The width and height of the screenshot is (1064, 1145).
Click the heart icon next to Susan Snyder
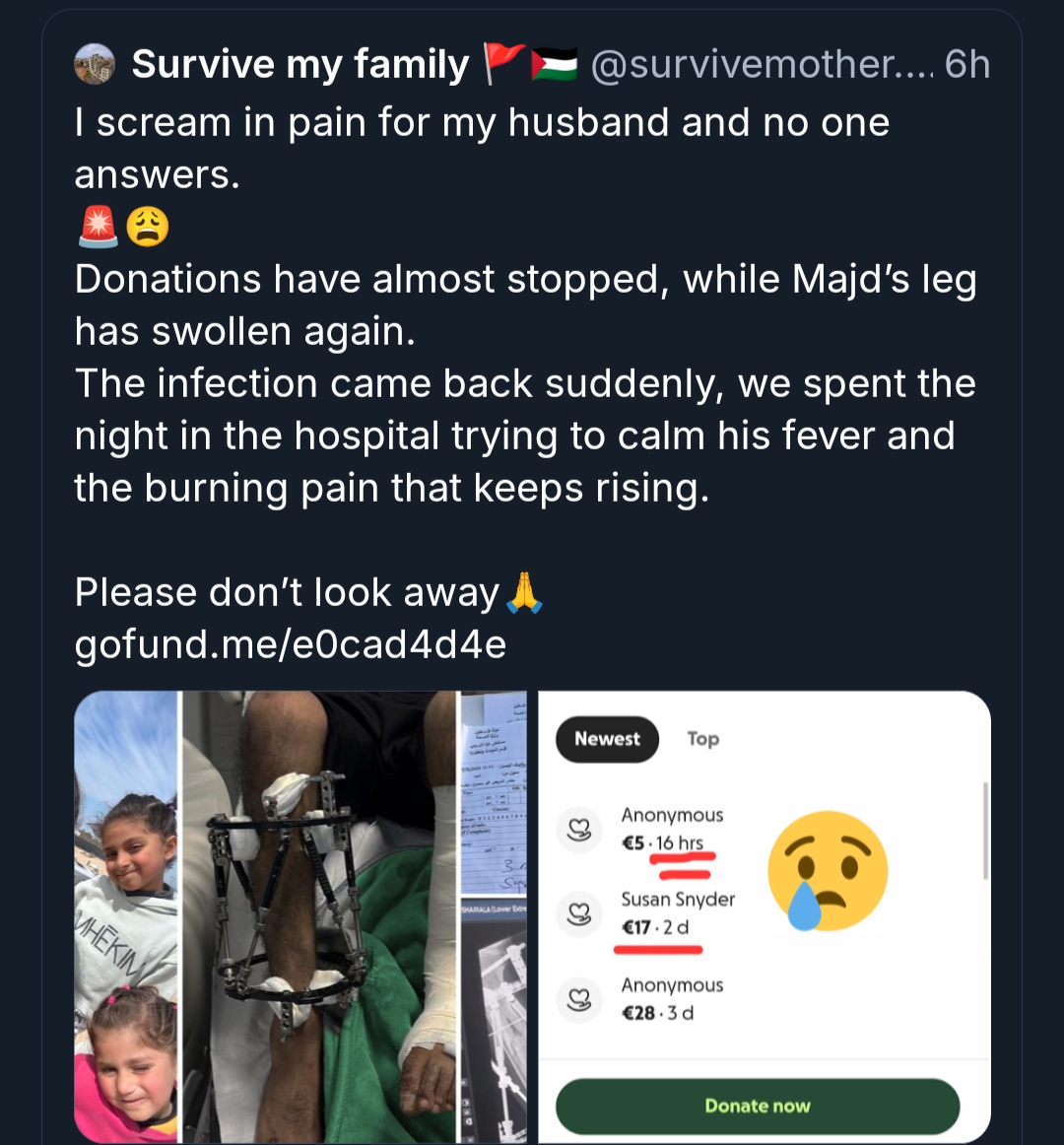pos(579,913)
